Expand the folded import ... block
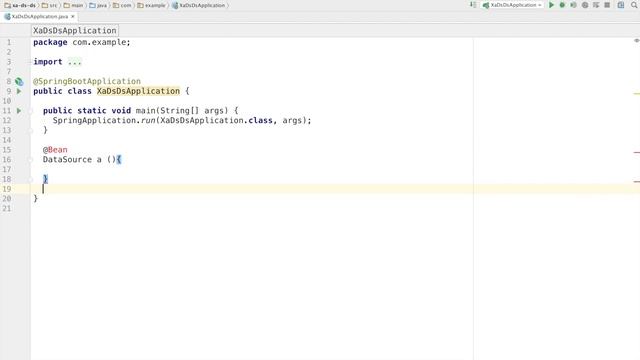 pyautogui.click(x=75, y=62)
